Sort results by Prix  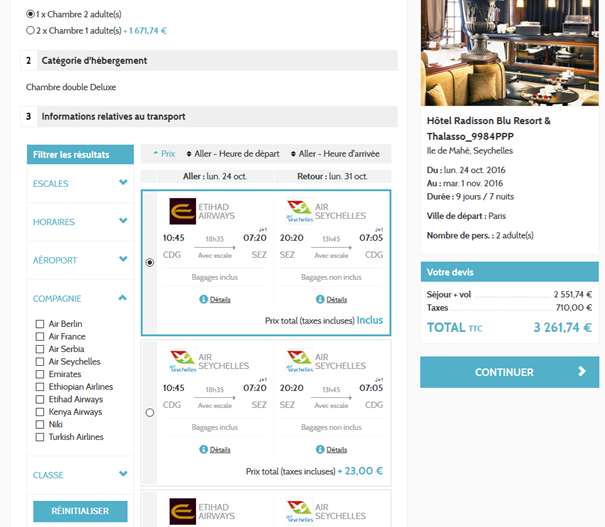pyautogui.click(x=164, y=154)
